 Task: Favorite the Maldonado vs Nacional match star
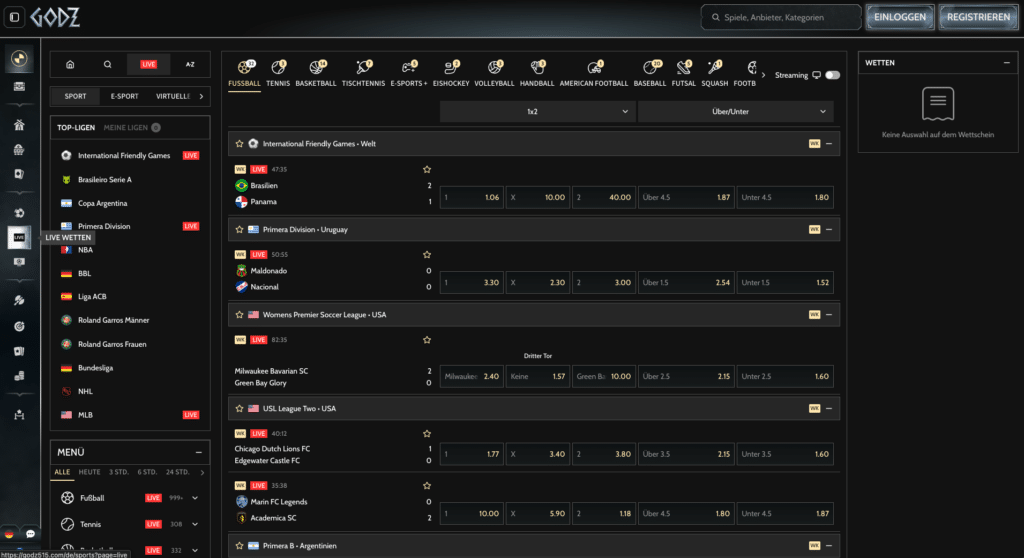[x=426, y=255]
